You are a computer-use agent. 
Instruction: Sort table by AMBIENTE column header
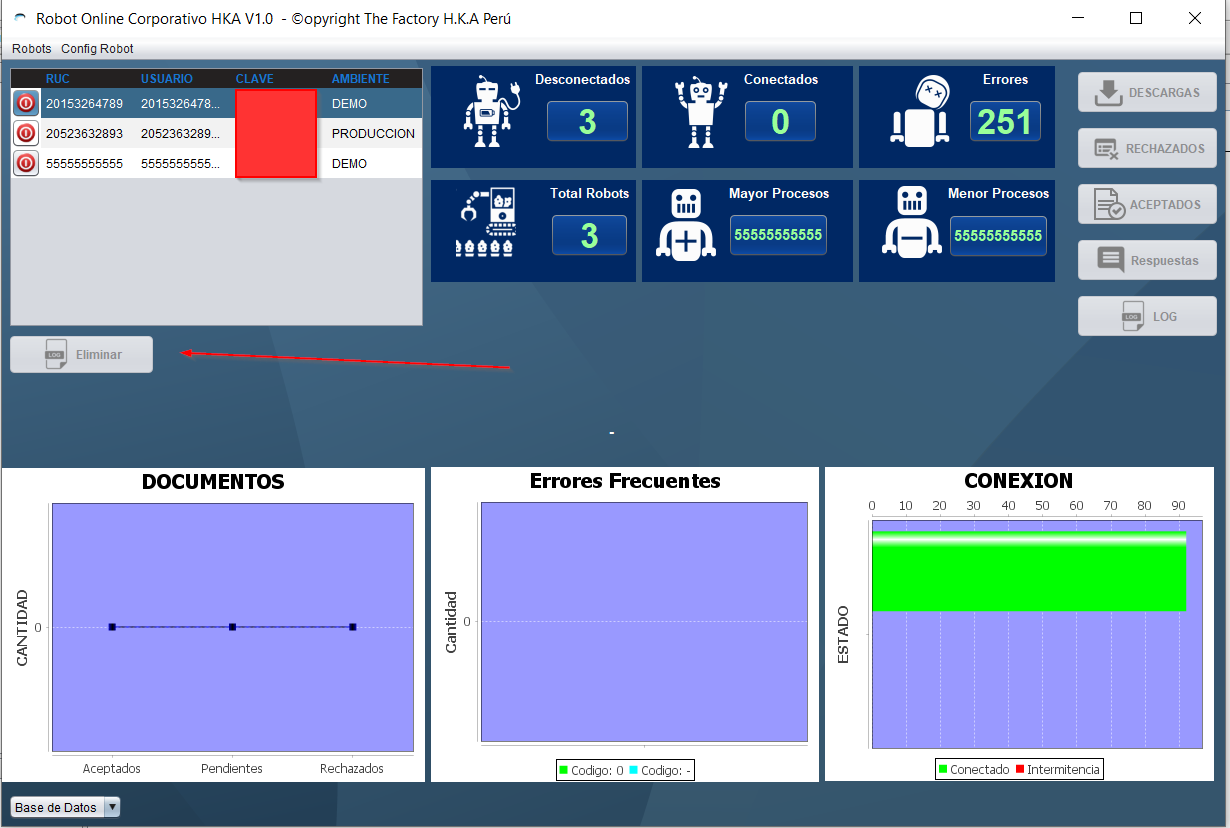361,79
